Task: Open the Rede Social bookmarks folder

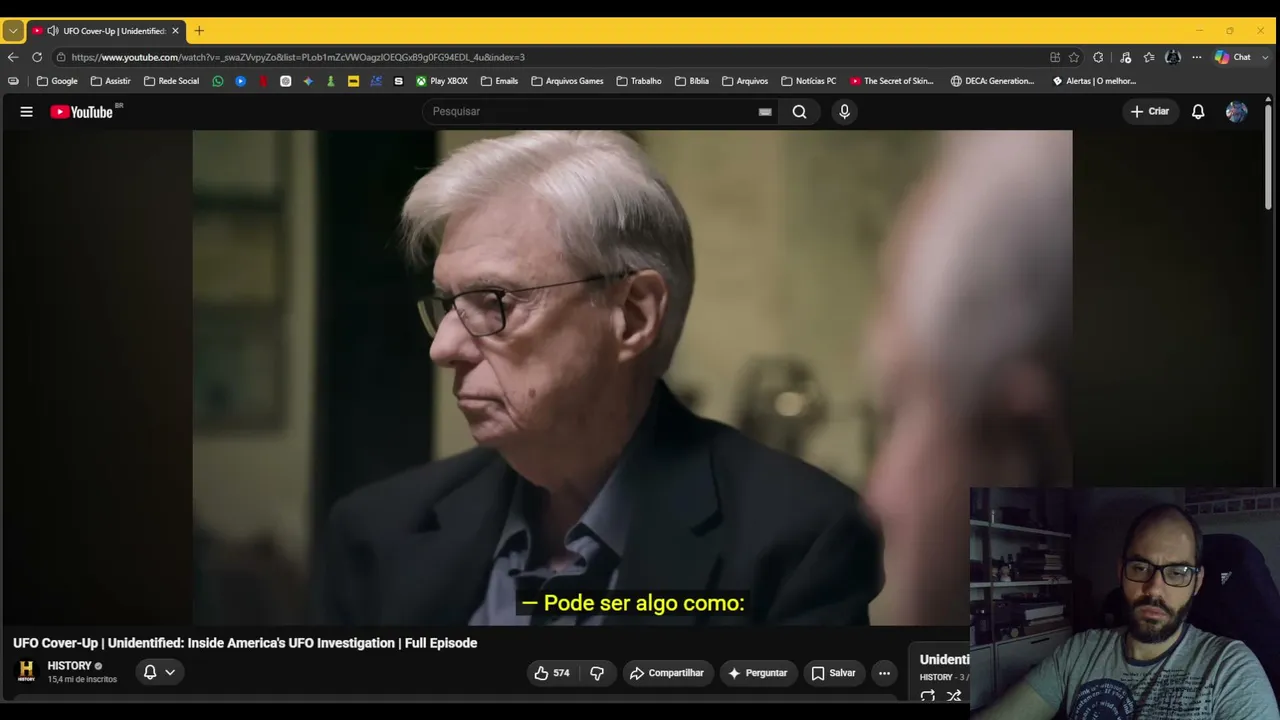Action: click(171, 81)
